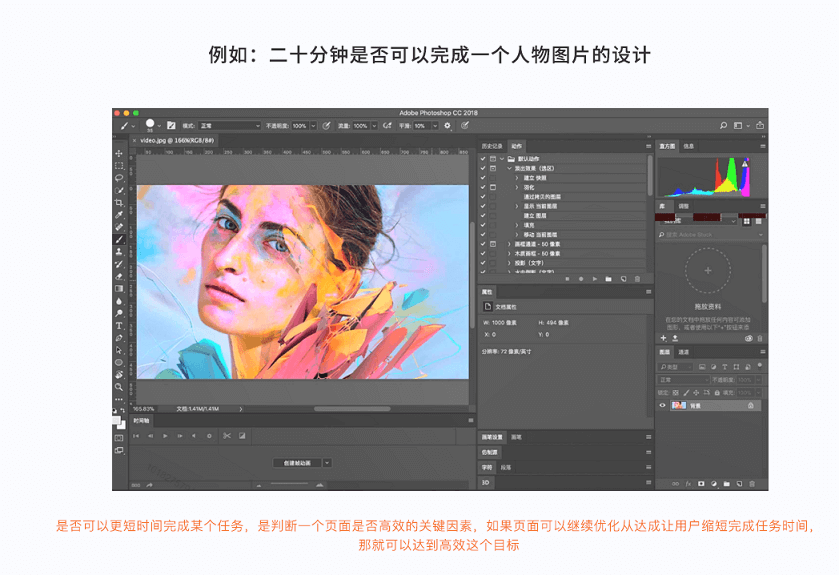Switch to the 调整 tab

(683, 206)
